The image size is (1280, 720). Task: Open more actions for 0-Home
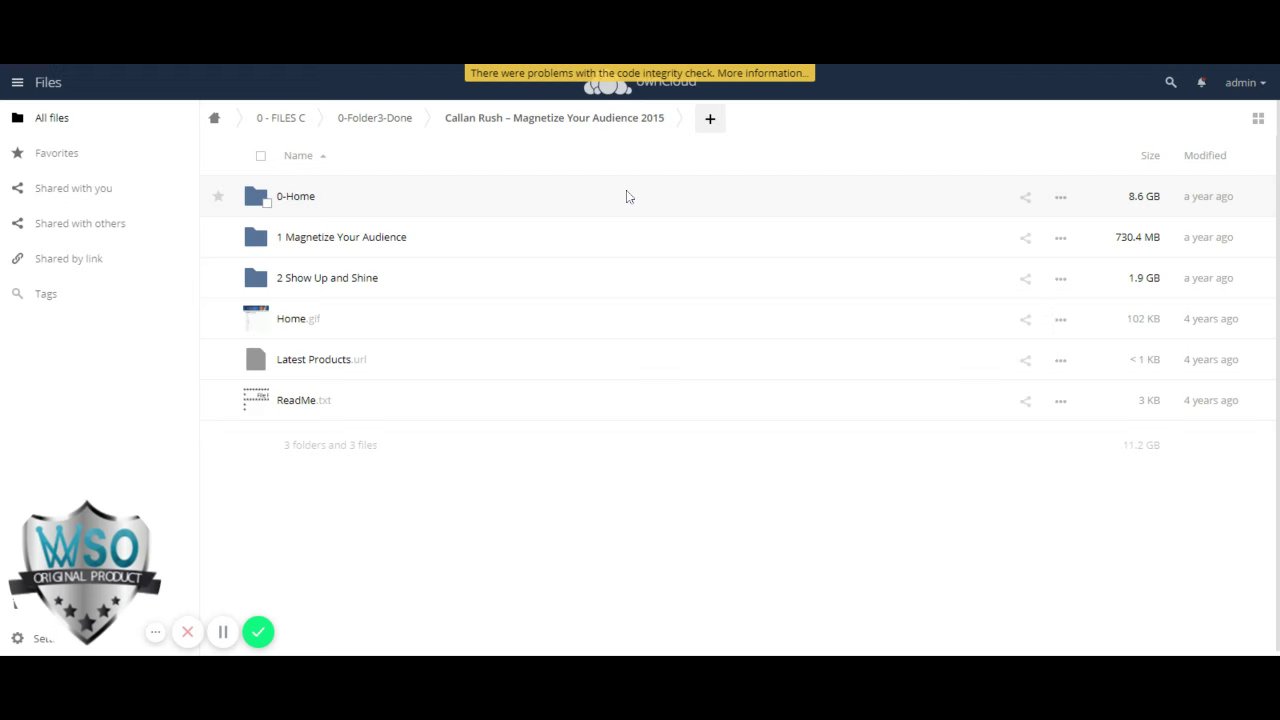(1061, 197)
